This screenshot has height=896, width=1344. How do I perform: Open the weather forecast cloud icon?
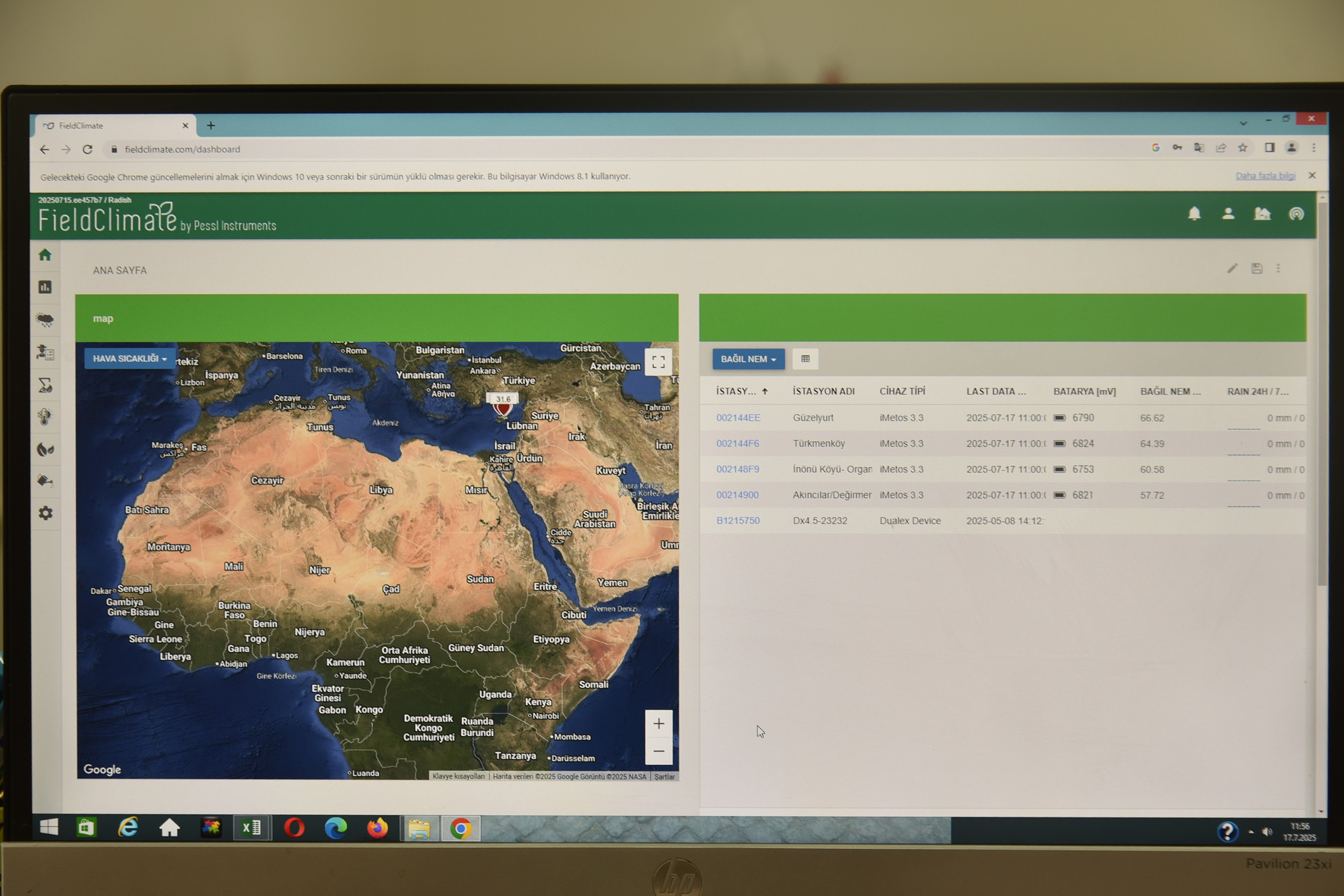[45, 320]
